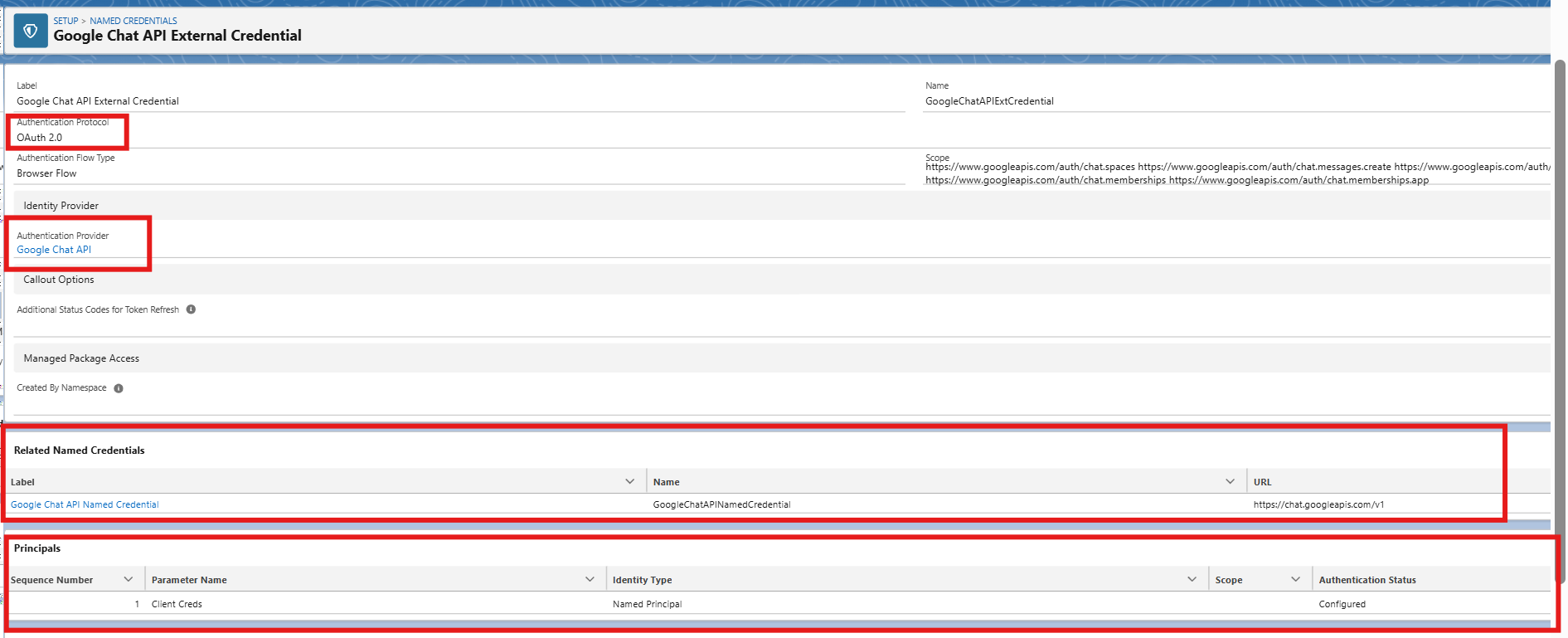Screen dimensions: 1568x638
Task: Click URL column header
Action: point(1262,482)
